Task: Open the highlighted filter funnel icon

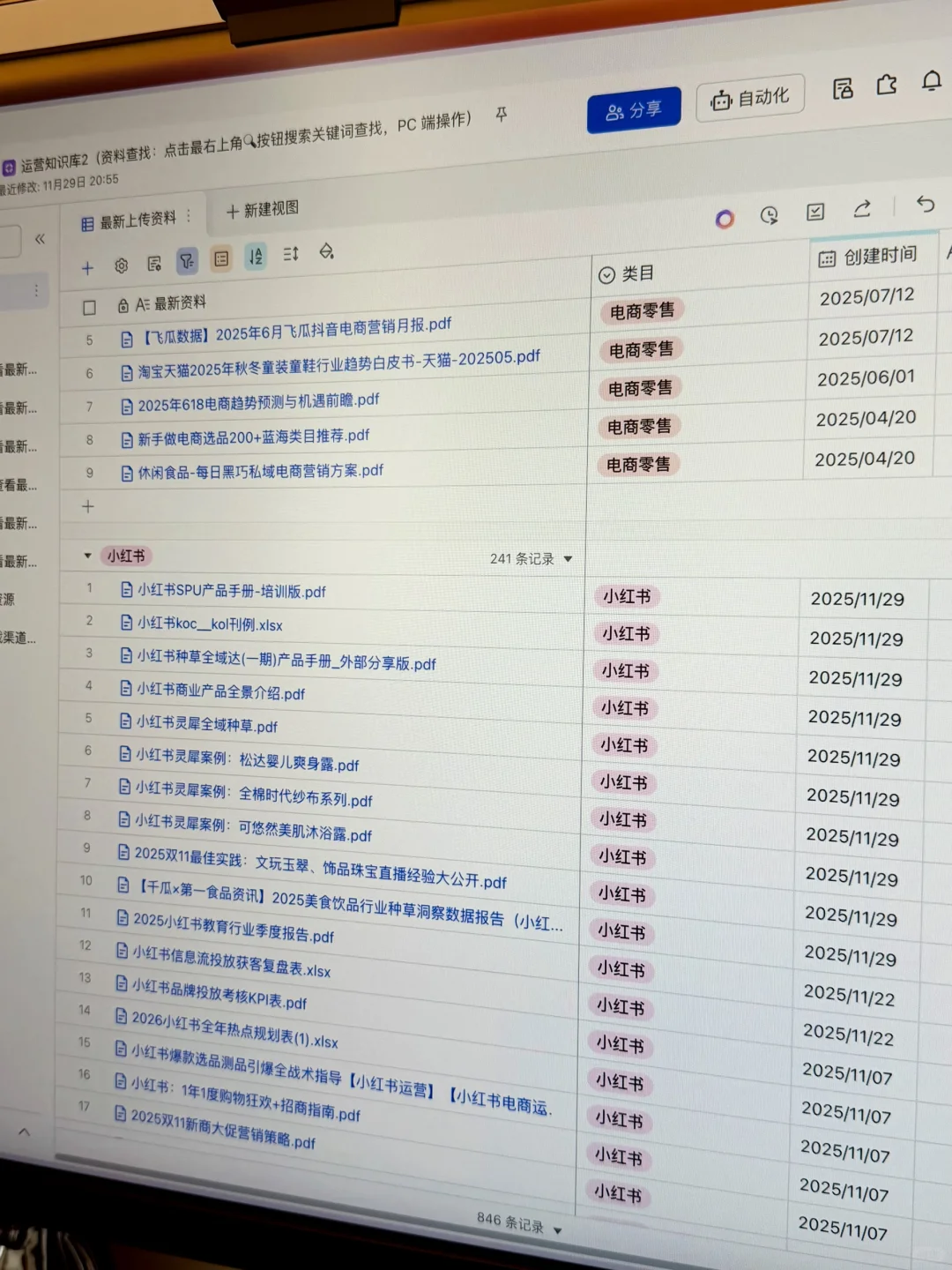Action: [x=187, y=261]
